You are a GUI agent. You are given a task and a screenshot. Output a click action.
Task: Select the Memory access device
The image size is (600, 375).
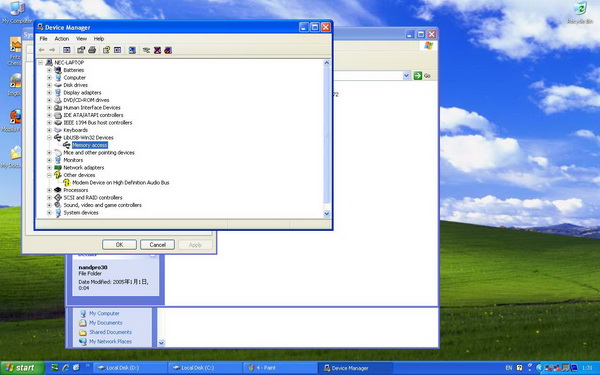point(90,145)
